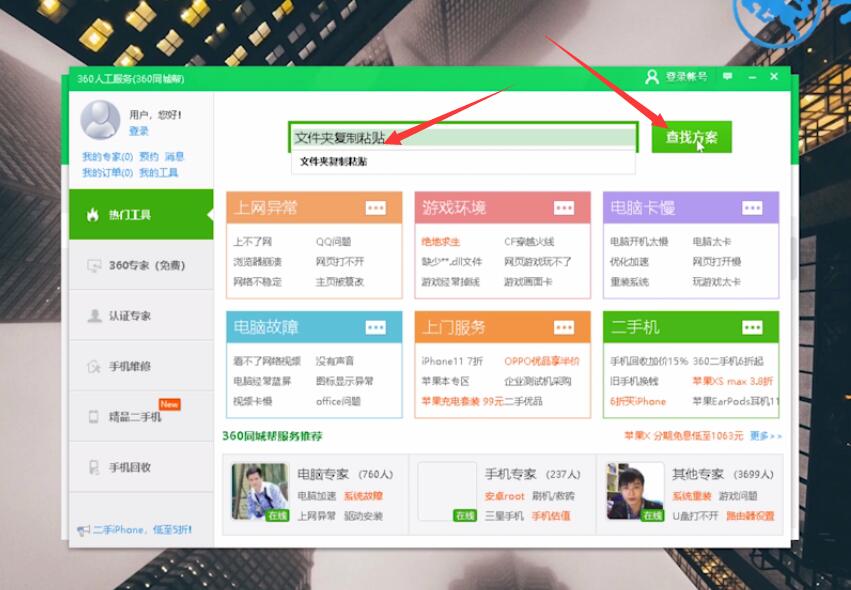Click the 苹果X 分期免息 promotion link

(683, 436)
